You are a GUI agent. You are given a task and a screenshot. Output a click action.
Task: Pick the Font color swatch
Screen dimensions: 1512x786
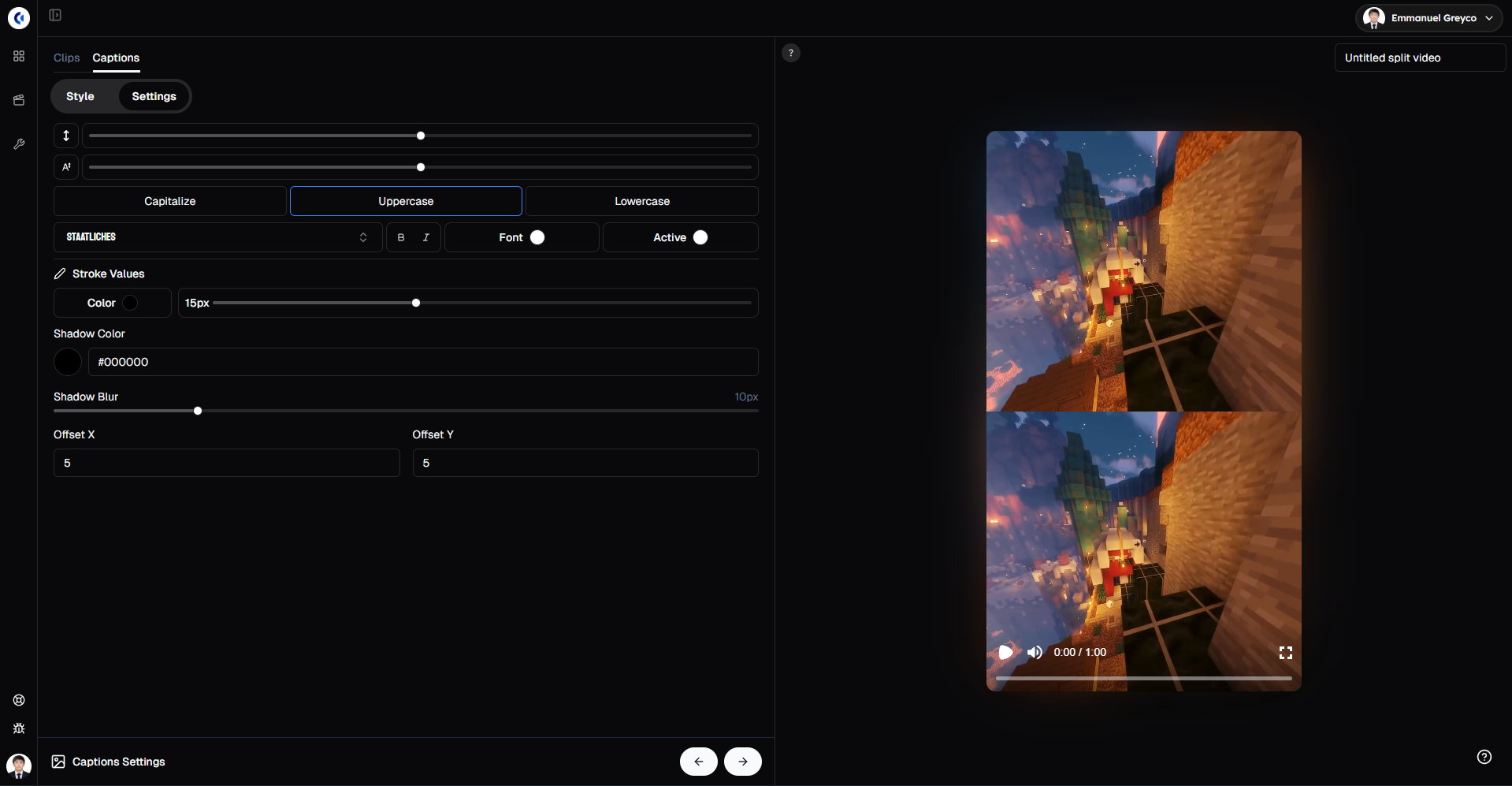click(x=537, y=237)
